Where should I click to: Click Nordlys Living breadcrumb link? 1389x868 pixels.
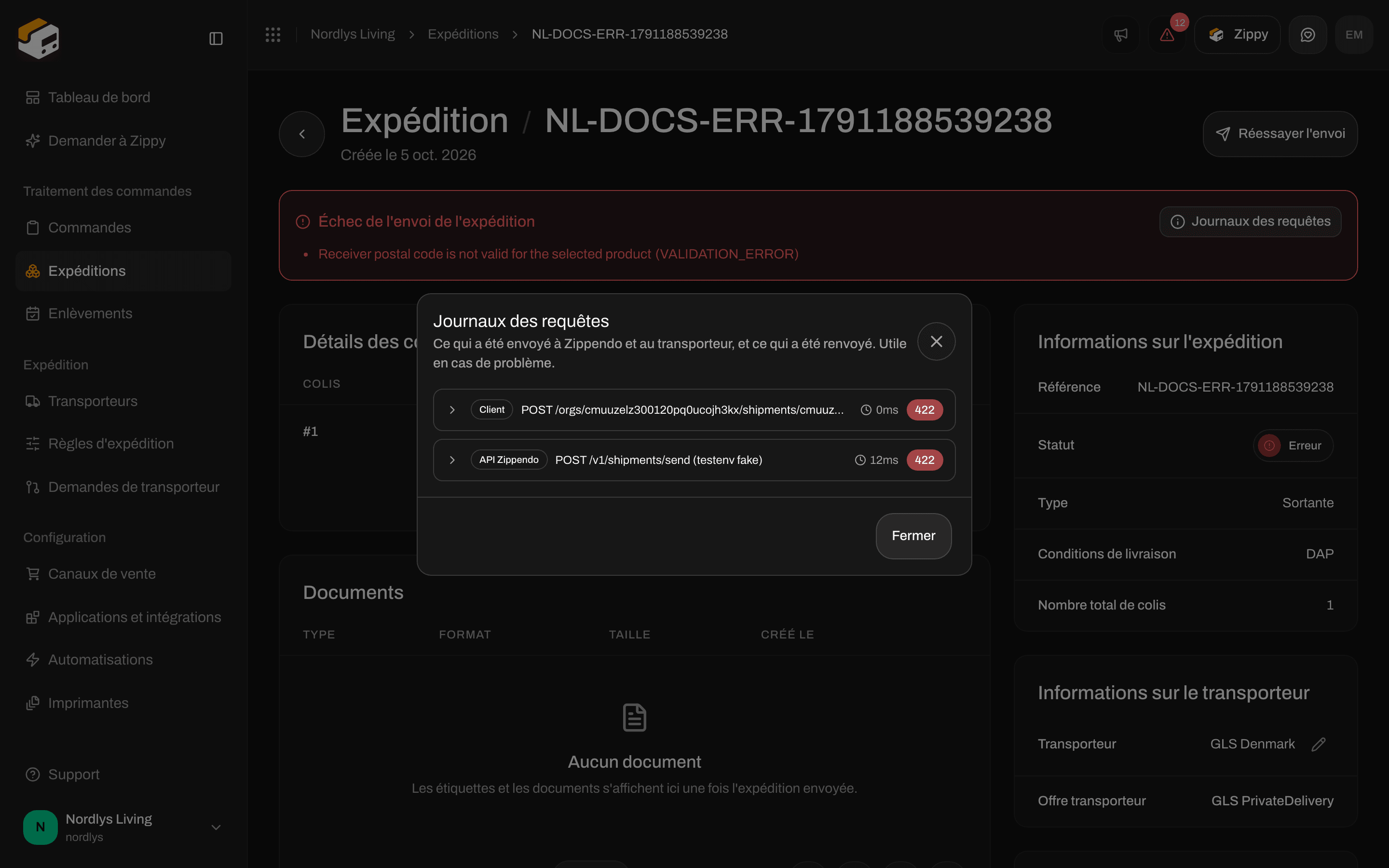[x=353, y=34]
